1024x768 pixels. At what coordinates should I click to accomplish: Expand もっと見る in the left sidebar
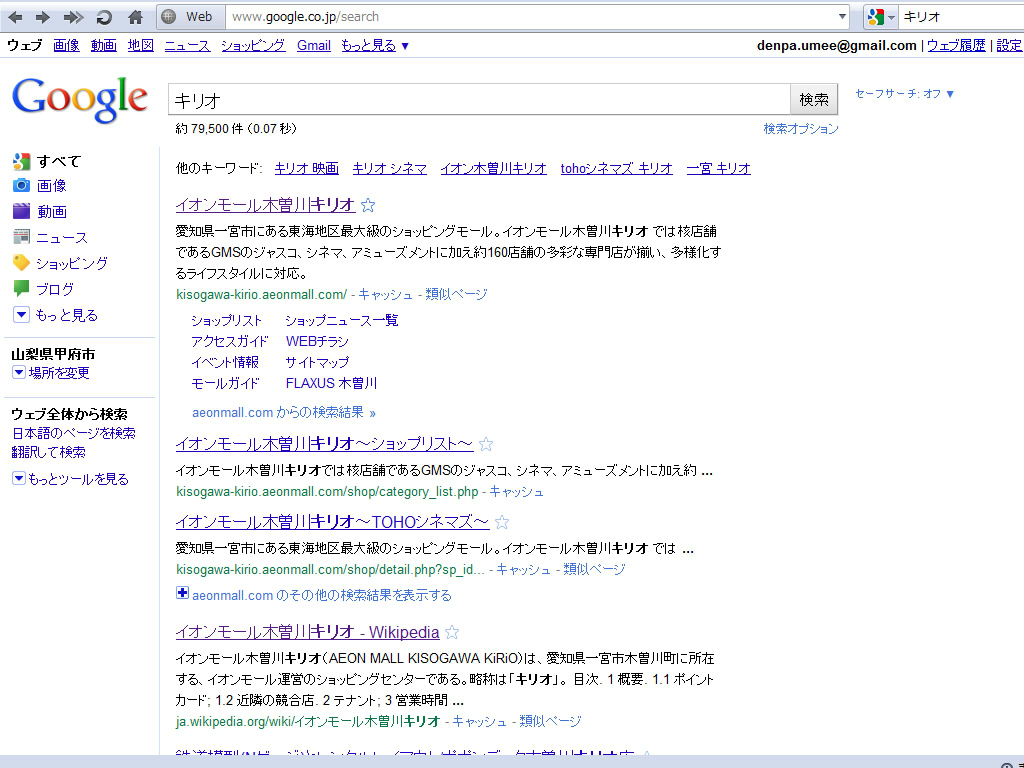pos(56,315)
